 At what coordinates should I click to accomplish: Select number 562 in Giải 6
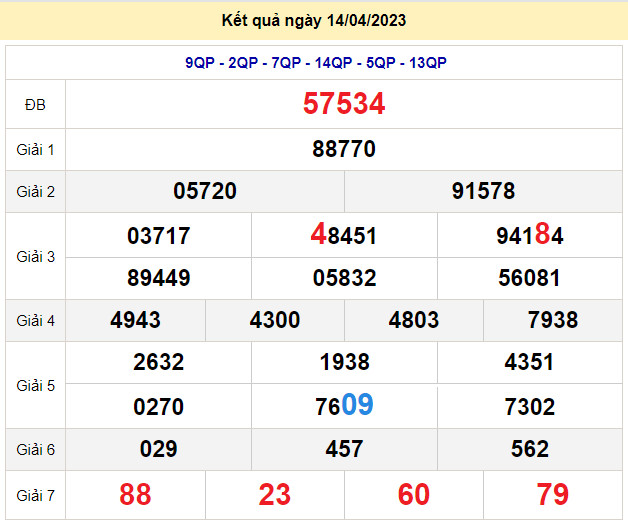pyautogui.click(x=529, y=449)
